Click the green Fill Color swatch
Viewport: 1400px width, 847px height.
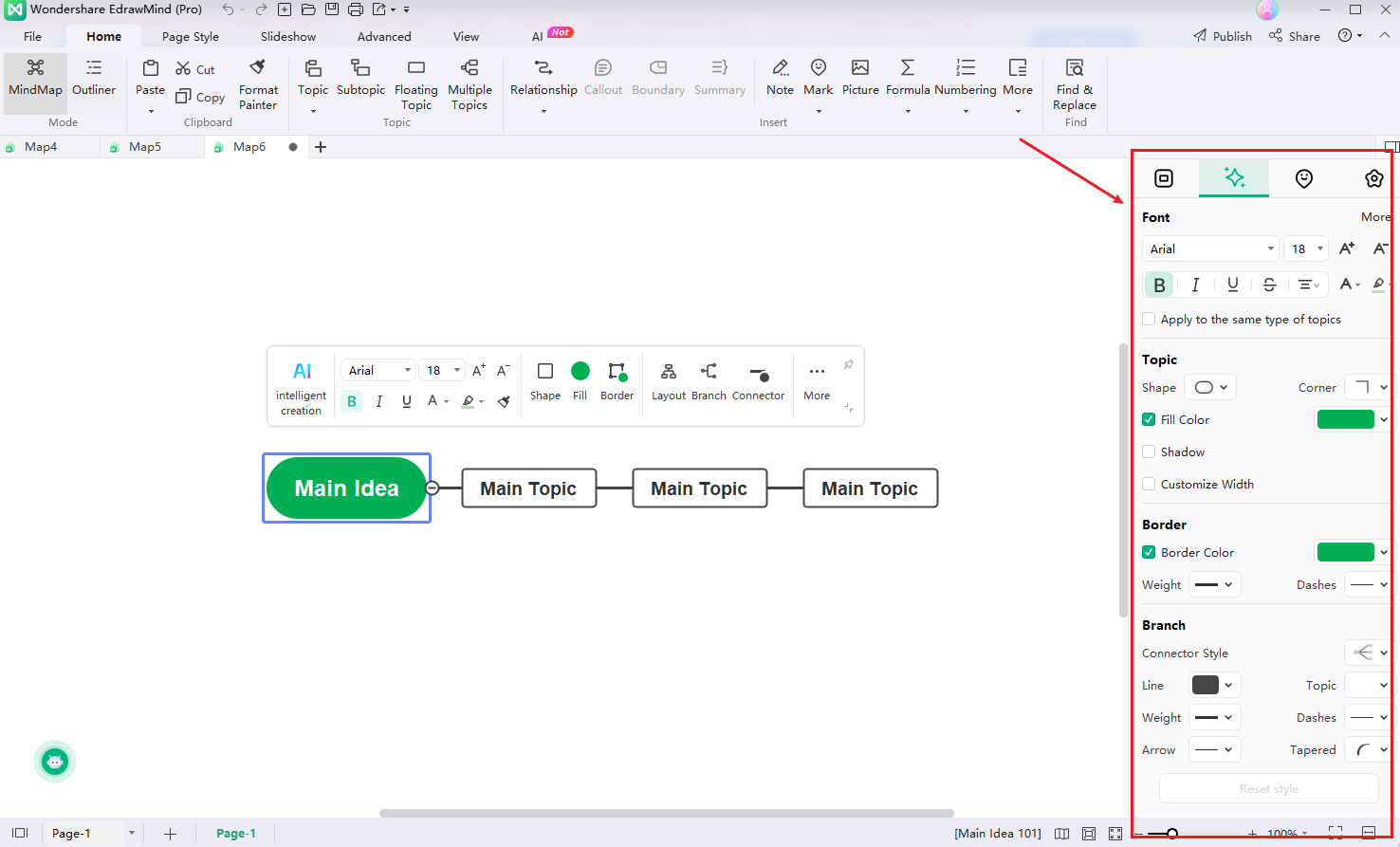1345,419
